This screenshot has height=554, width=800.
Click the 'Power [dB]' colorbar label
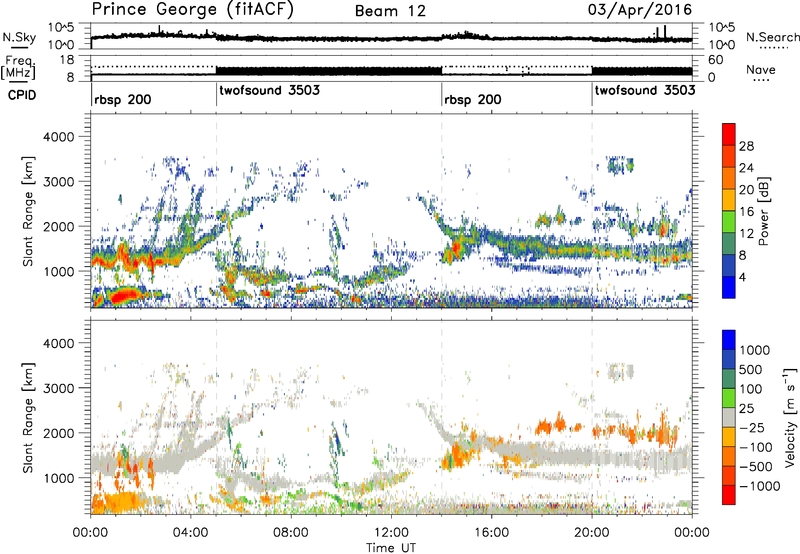pyautogui.click(x=764, y=212)
